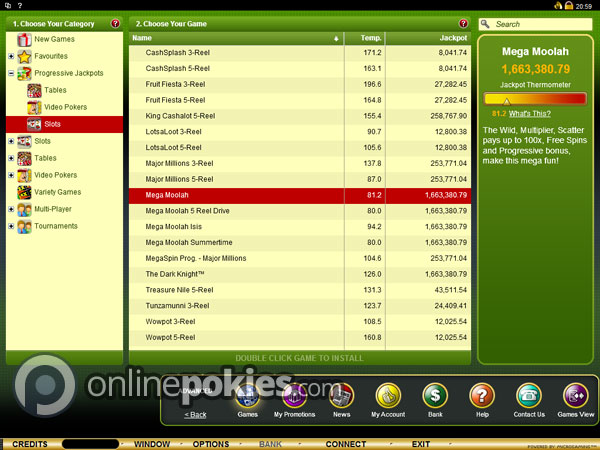
Task: Select MegaSpin Prog. - Major Millions row
Action: (300, 259)
